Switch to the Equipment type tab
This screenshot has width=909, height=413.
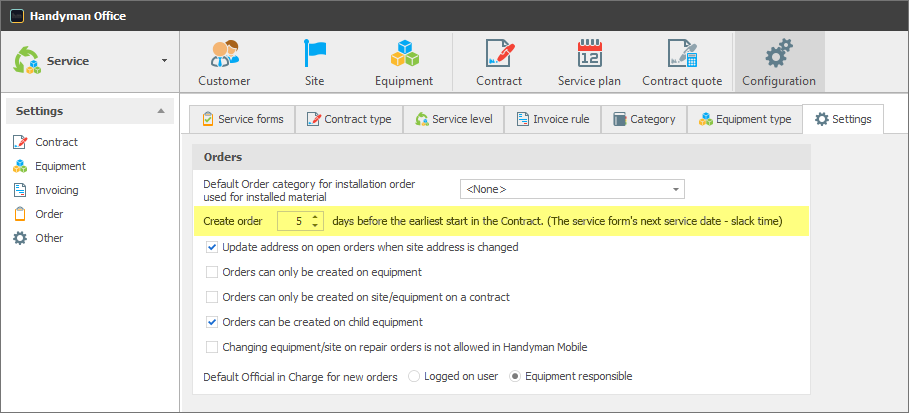[745, 119]
